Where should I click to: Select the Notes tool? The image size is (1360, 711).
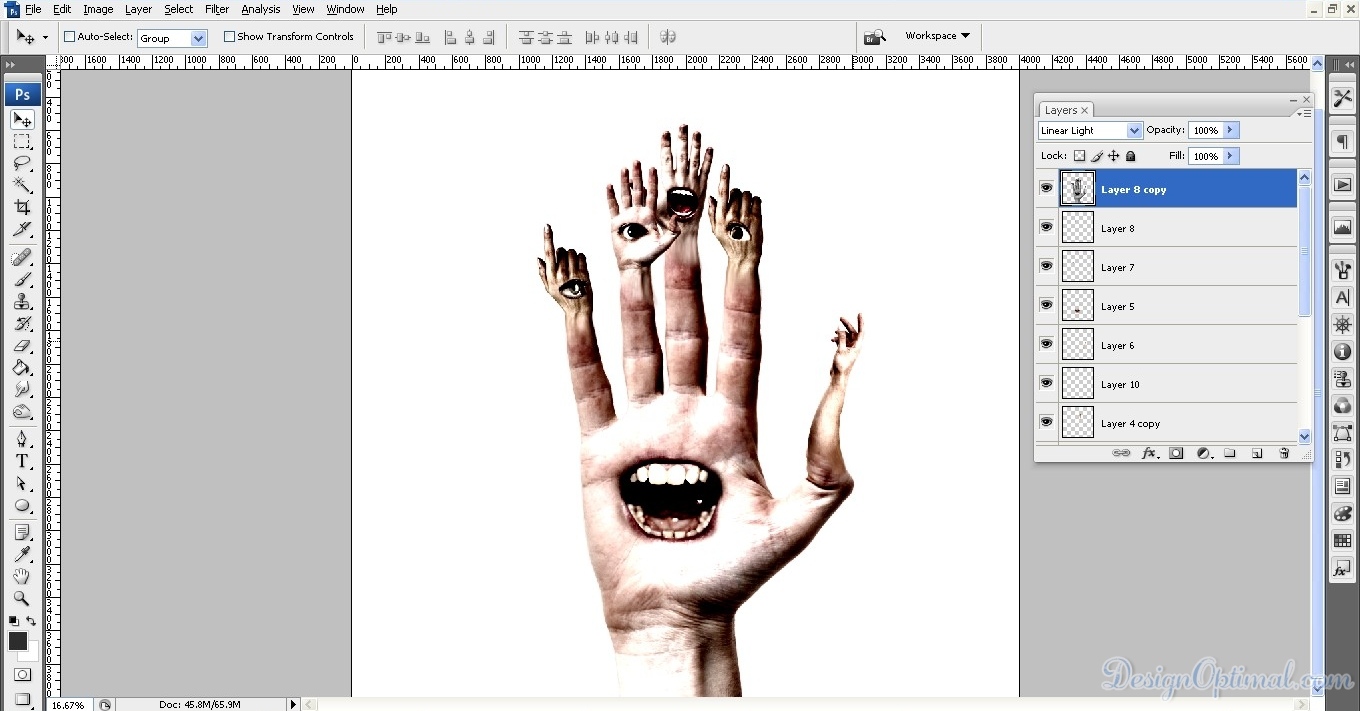22,533
